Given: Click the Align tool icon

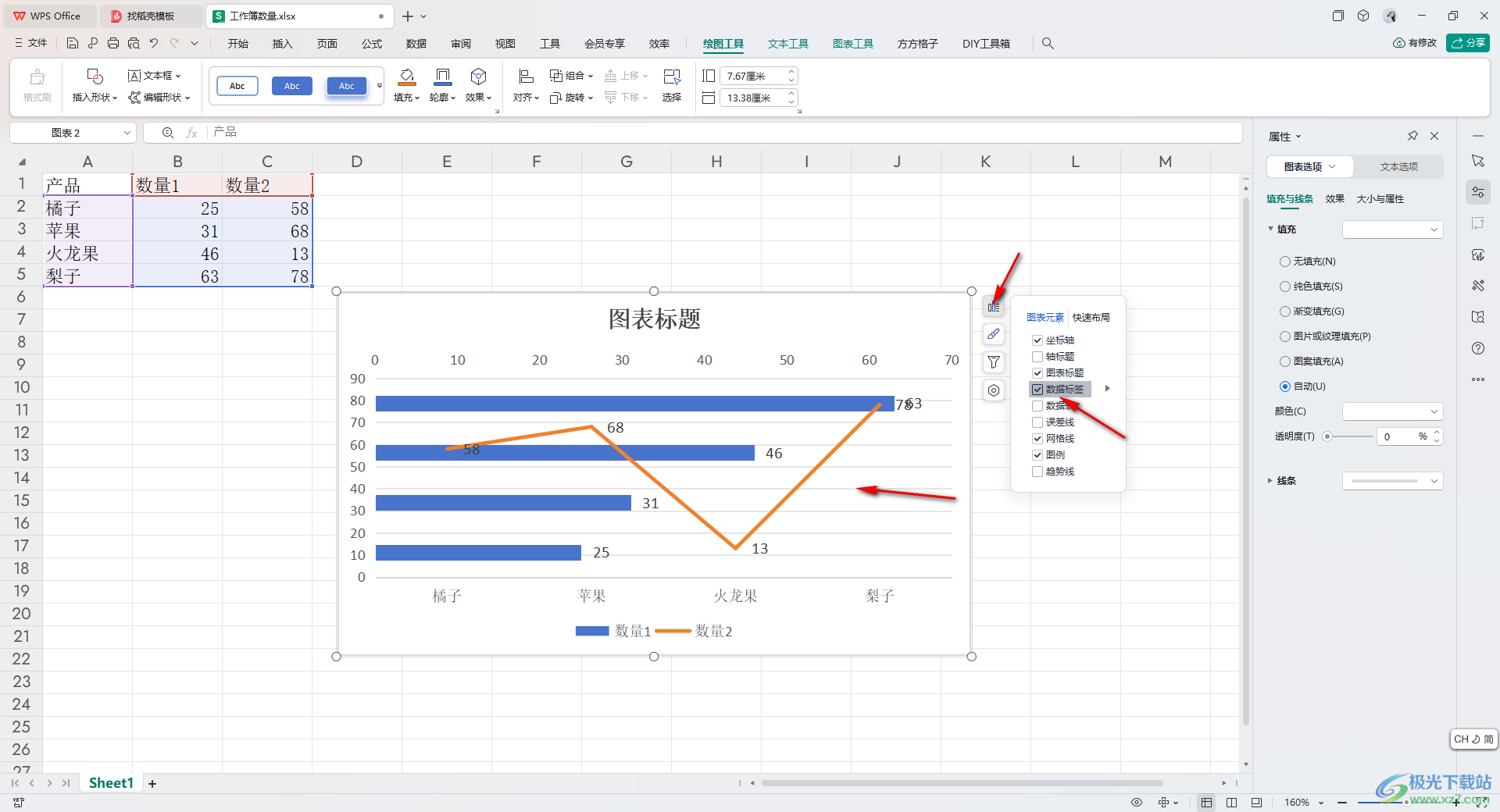Looking at the screenshot, I should coord(526,77).
